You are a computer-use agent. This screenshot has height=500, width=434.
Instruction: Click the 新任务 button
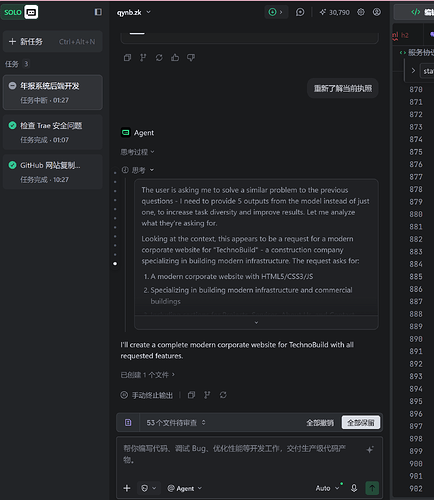click(53, 41)
